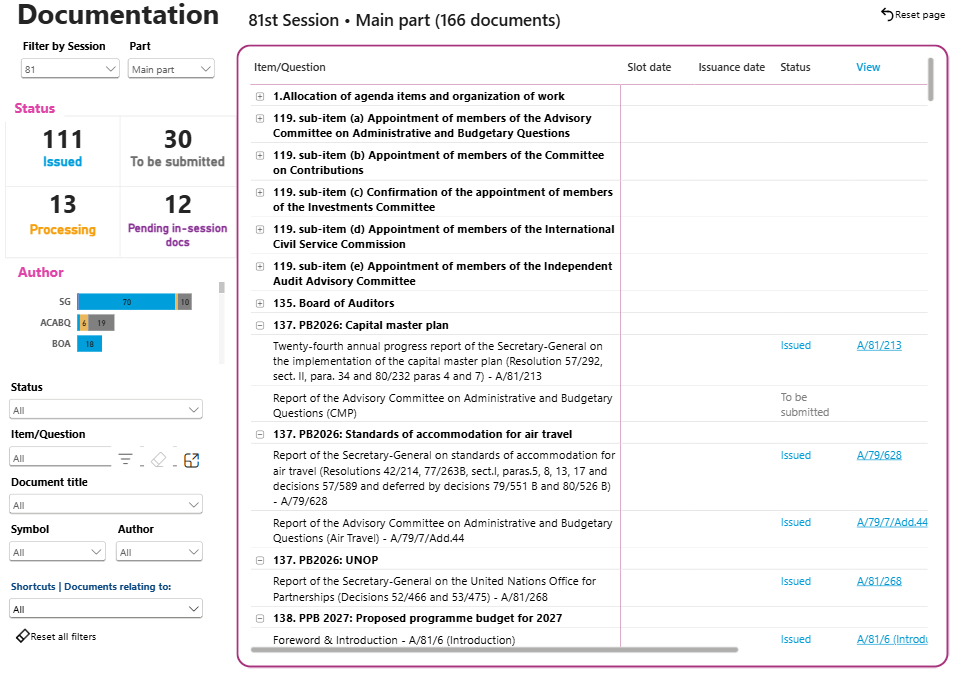954x673 pixels.
Task: Click the ACABQ author label in chart
Action: point(55,323)
